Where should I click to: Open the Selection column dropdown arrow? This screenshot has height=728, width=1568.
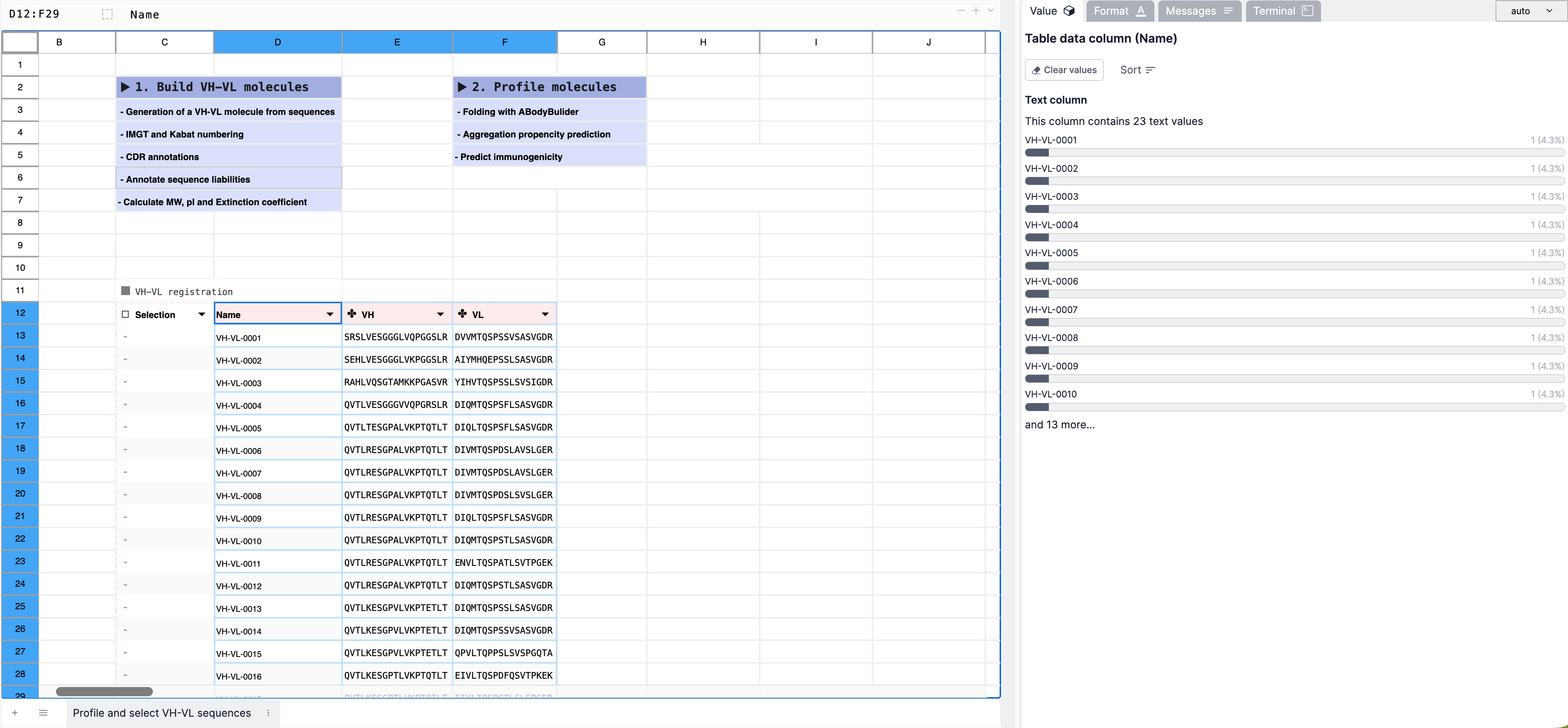coord(201,314)
